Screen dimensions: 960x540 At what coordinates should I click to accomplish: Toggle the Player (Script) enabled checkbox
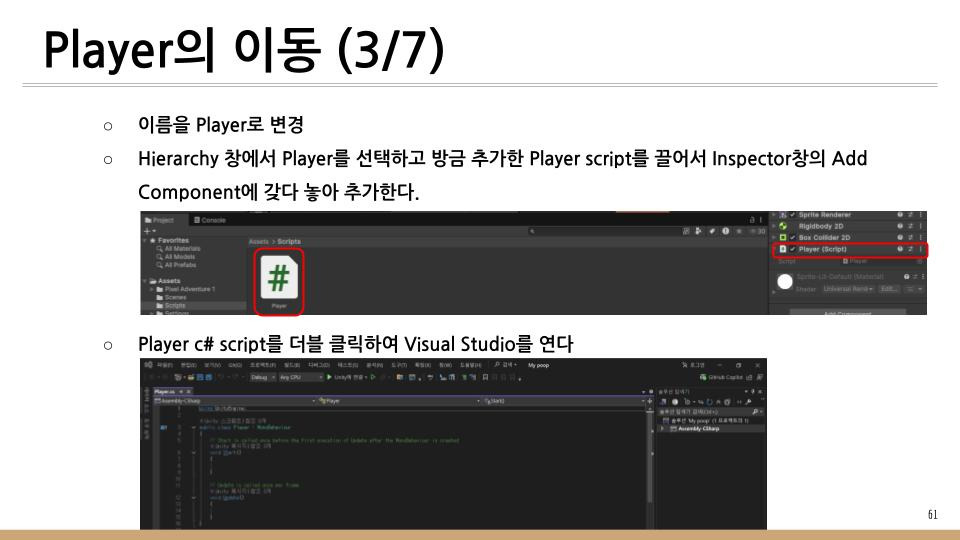(x=793, y=249)
